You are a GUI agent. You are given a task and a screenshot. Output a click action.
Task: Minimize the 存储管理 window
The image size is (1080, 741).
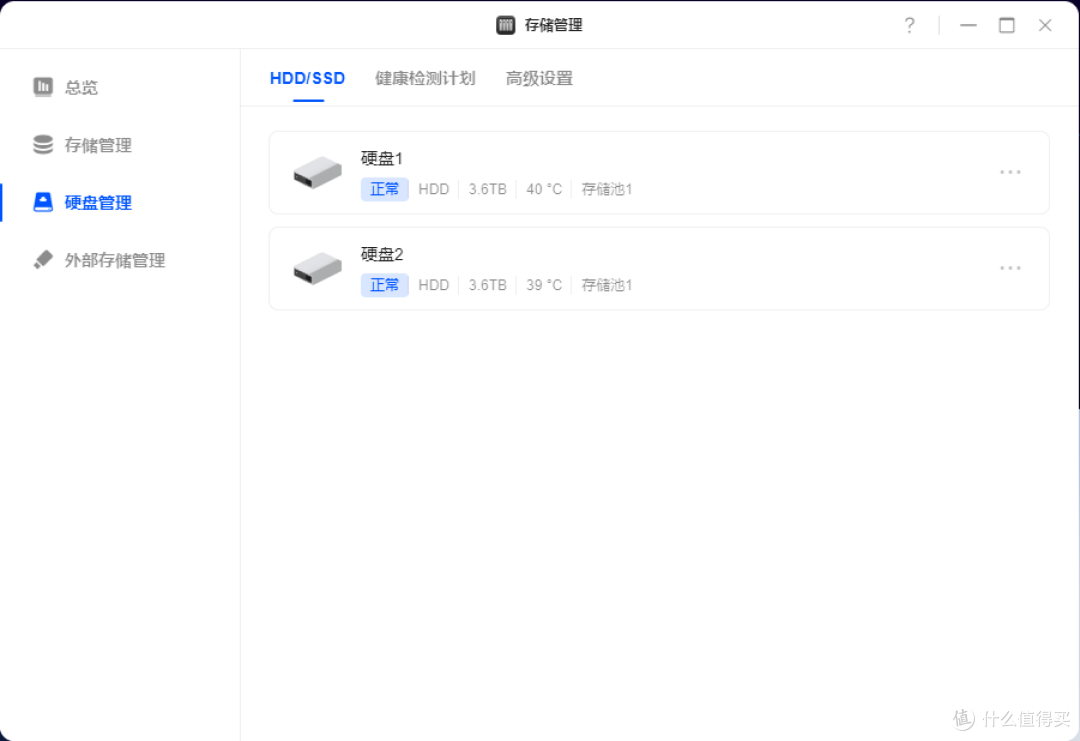968,25
